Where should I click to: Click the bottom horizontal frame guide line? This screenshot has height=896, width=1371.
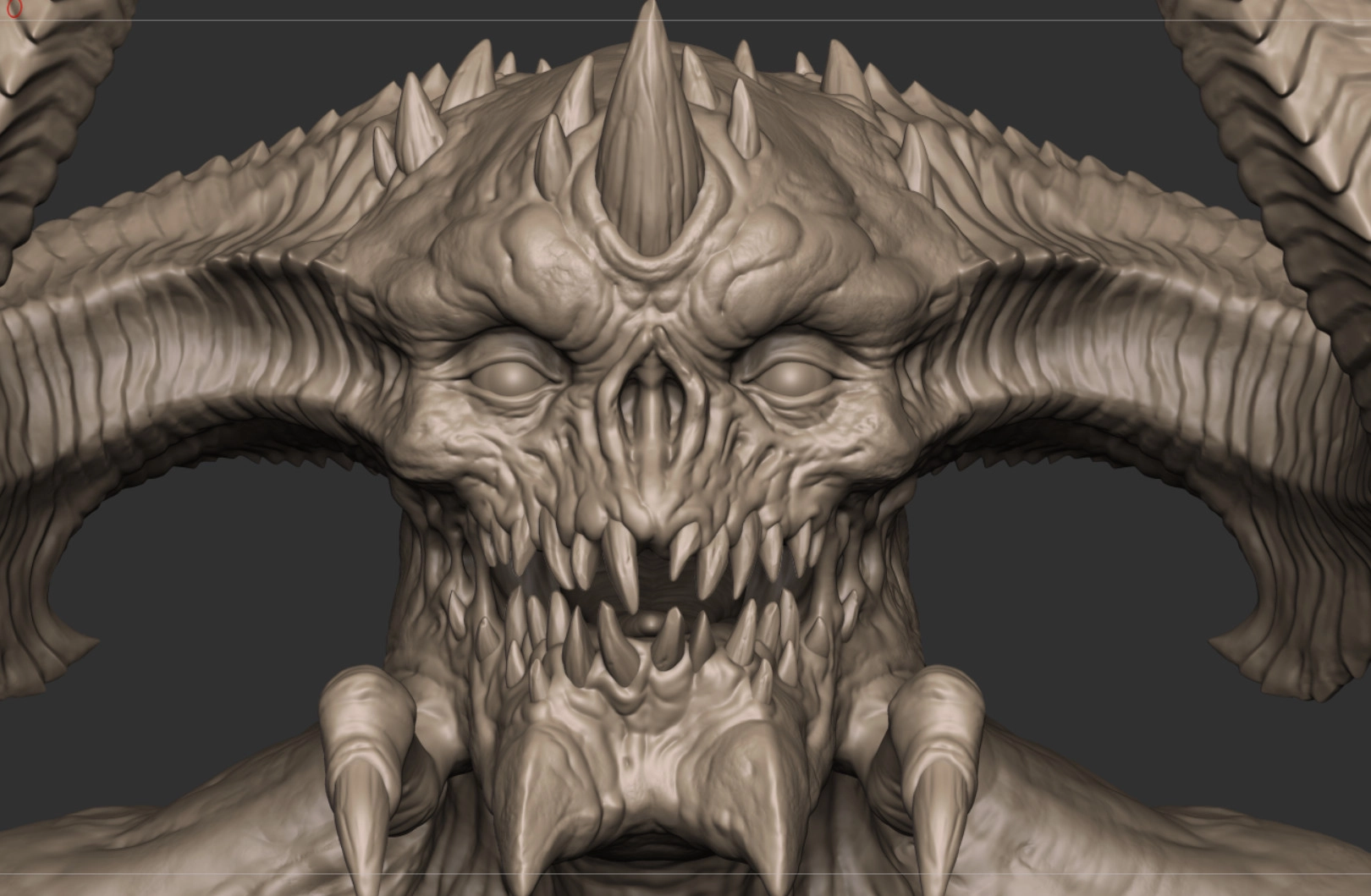tap(254, 874)
